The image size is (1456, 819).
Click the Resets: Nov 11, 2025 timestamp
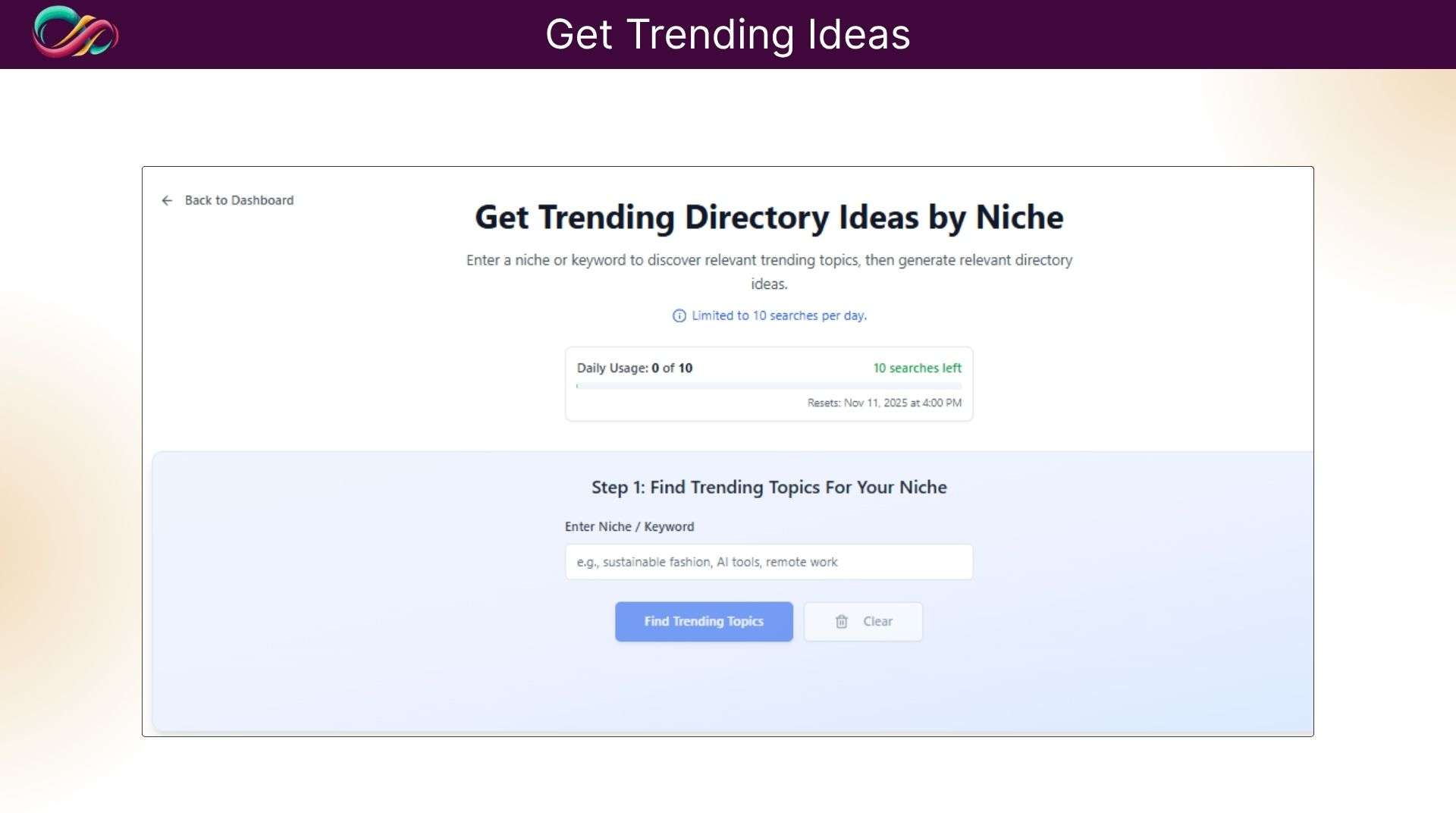[x=883, y=403]
